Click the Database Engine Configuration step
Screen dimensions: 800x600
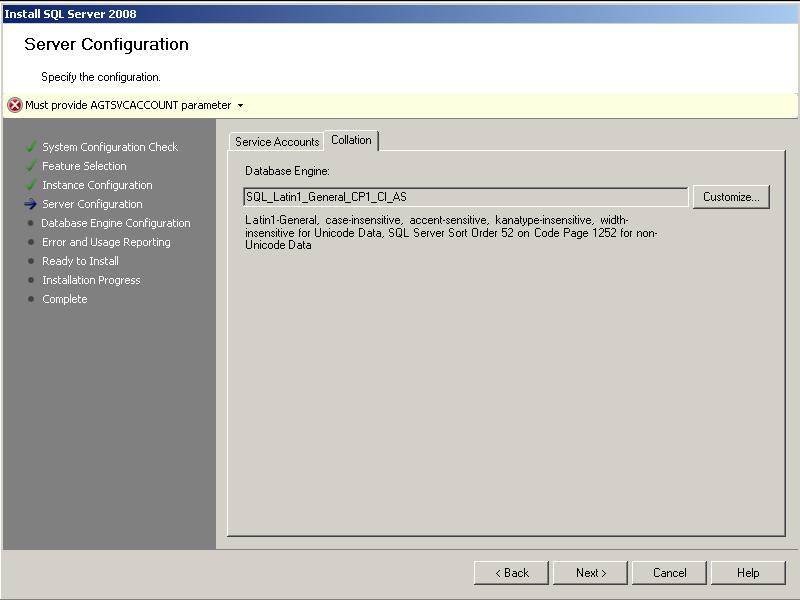(x=116, y=223)
